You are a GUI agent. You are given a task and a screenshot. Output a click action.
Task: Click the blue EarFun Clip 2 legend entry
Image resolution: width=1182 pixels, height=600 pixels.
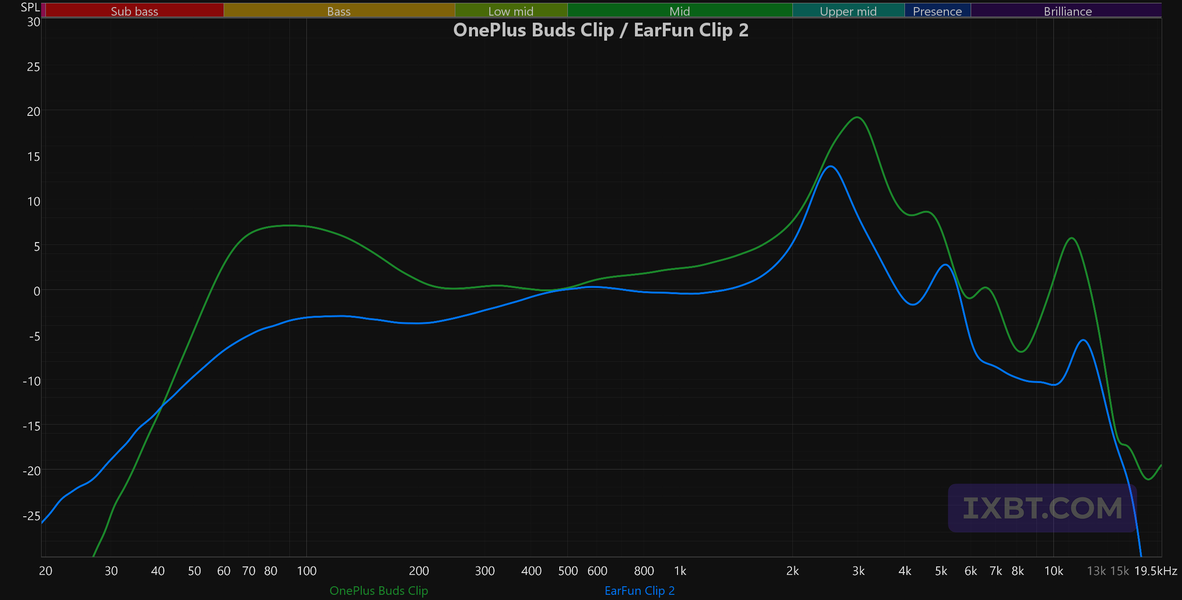639,591
